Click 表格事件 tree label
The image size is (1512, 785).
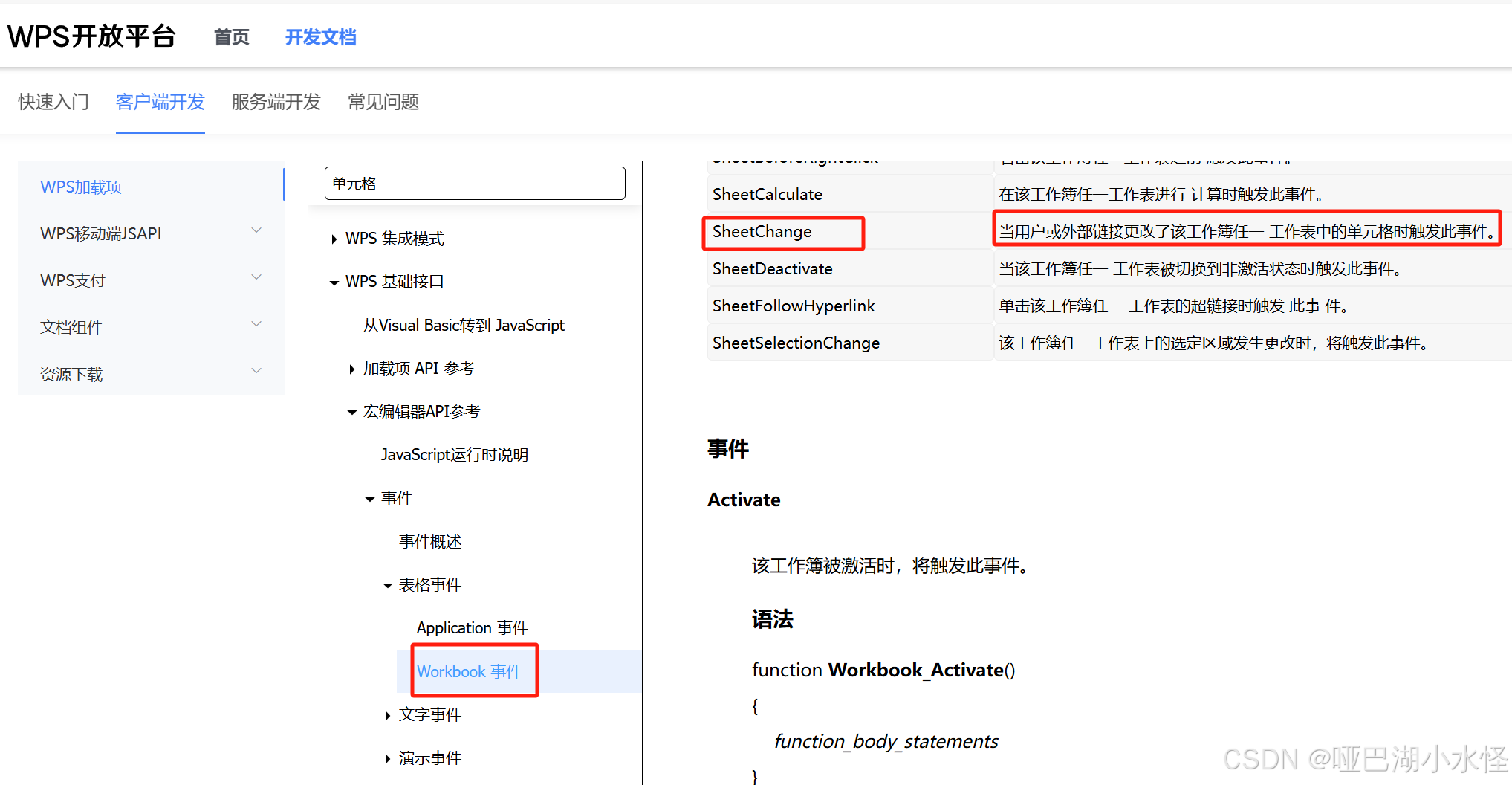coord(430,584)
